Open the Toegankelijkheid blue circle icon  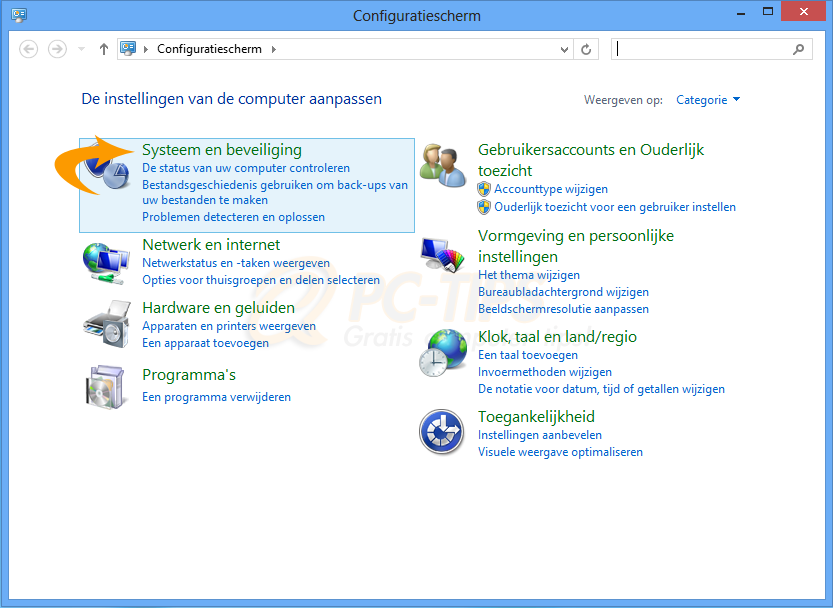tap(441, 432)
